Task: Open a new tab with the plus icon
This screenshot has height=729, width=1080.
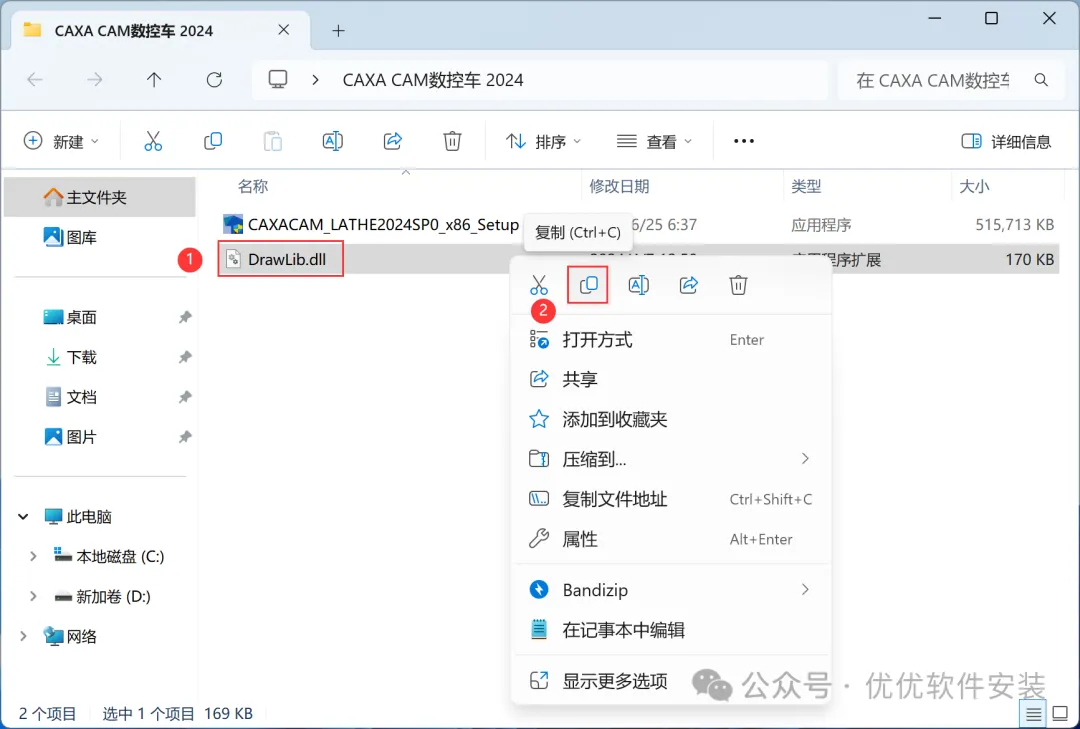Action: coord(338,30)
